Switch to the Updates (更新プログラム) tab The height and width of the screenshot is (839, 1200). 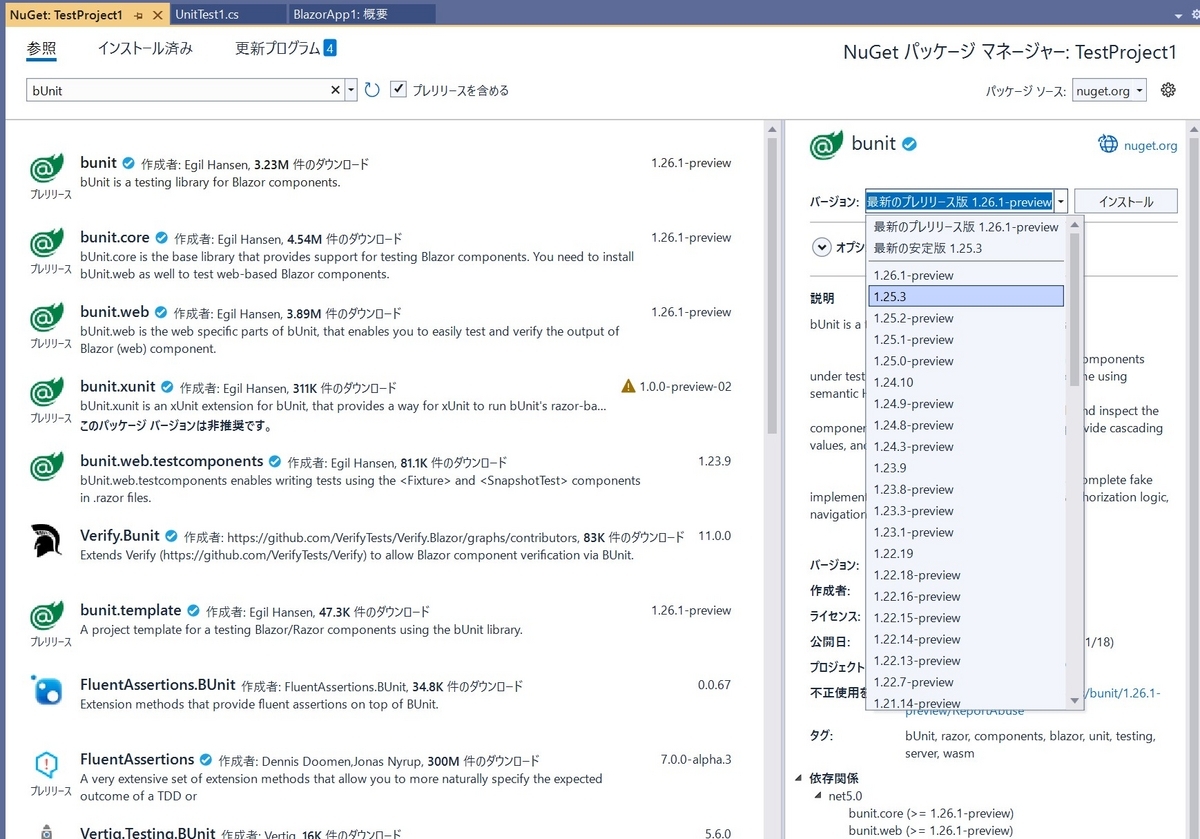(x=278, y=48)
